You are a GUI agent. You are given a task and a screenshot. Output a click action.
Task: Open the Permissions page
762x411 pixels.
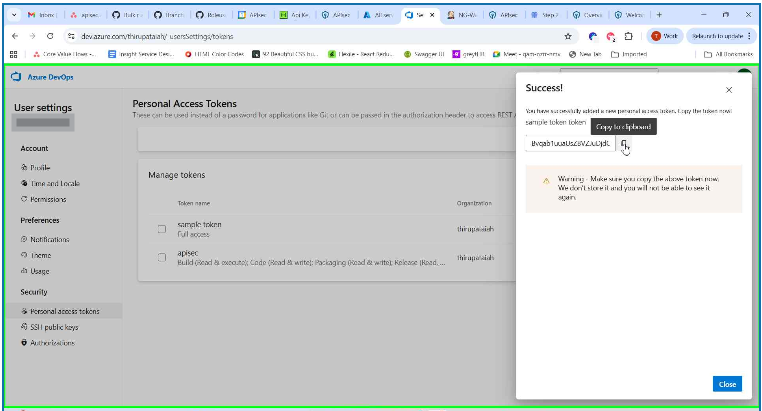49,199
